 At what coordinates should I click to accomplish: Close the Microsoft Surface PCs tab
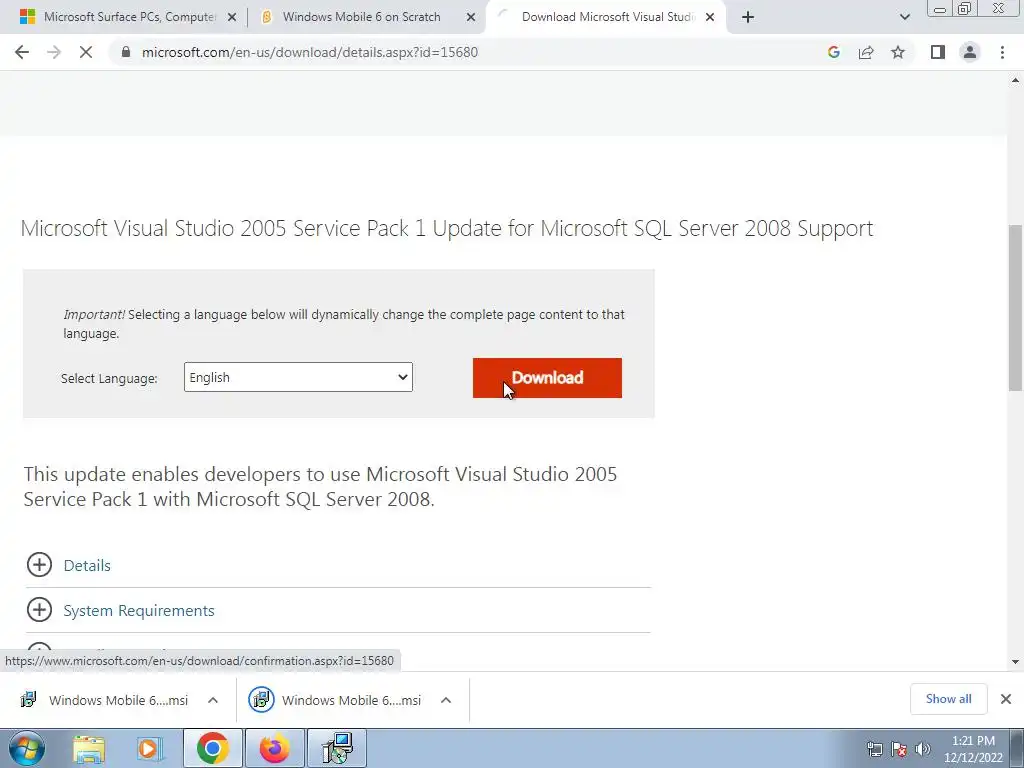[x=231, y=17]
